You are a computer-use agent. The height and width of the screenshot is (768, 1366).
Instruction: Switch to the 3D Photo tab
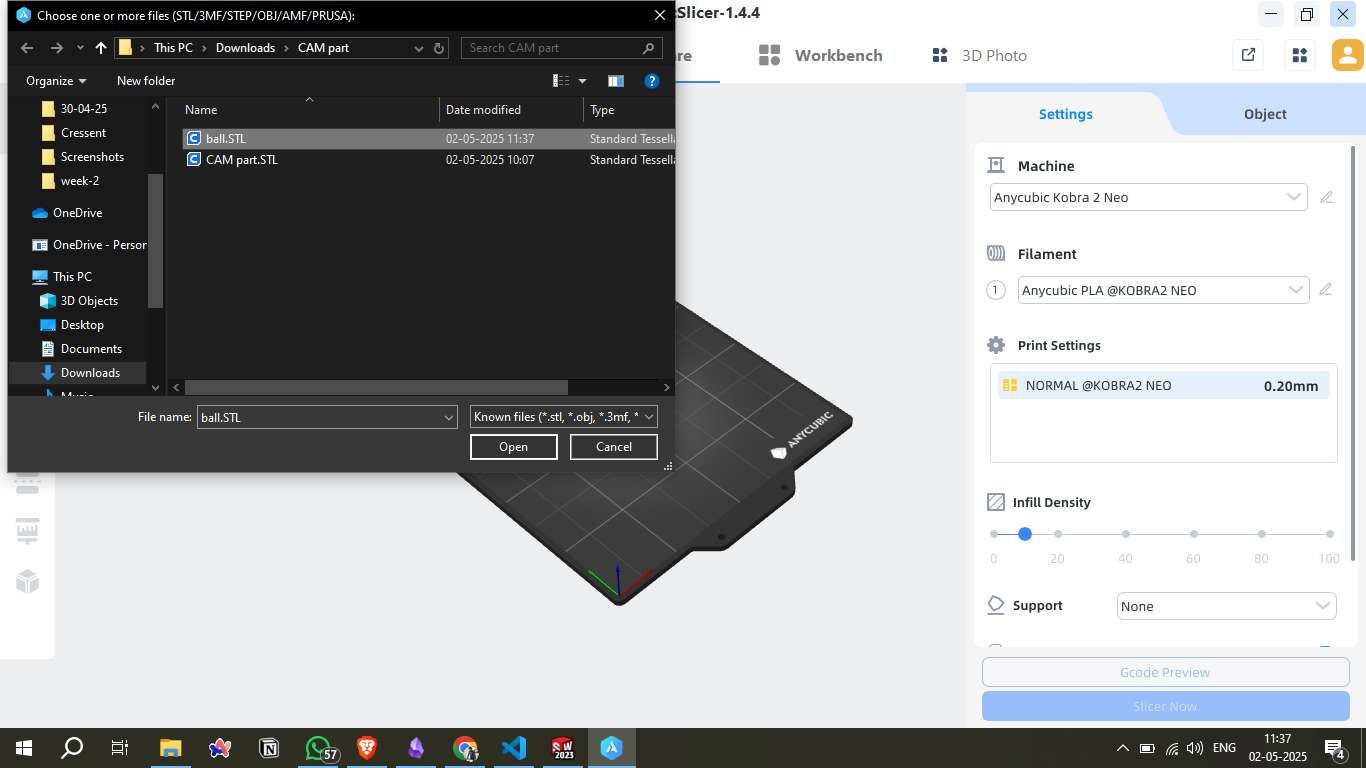[x=979, y=56]
